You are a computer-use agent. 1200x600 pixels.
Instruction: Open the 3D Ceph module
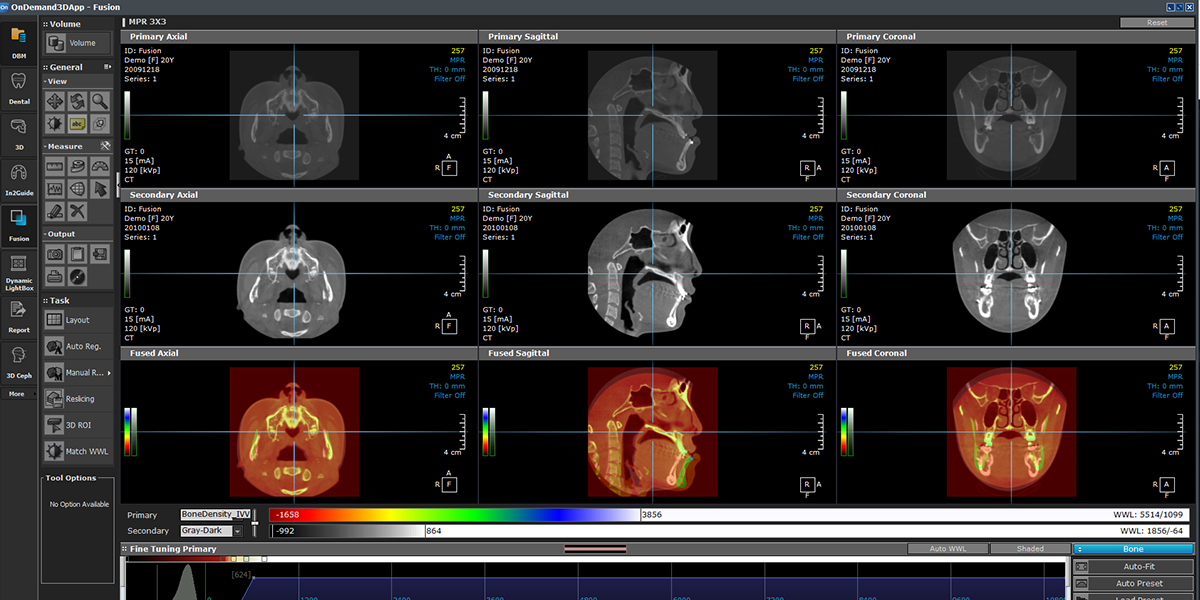click(19, 361)
